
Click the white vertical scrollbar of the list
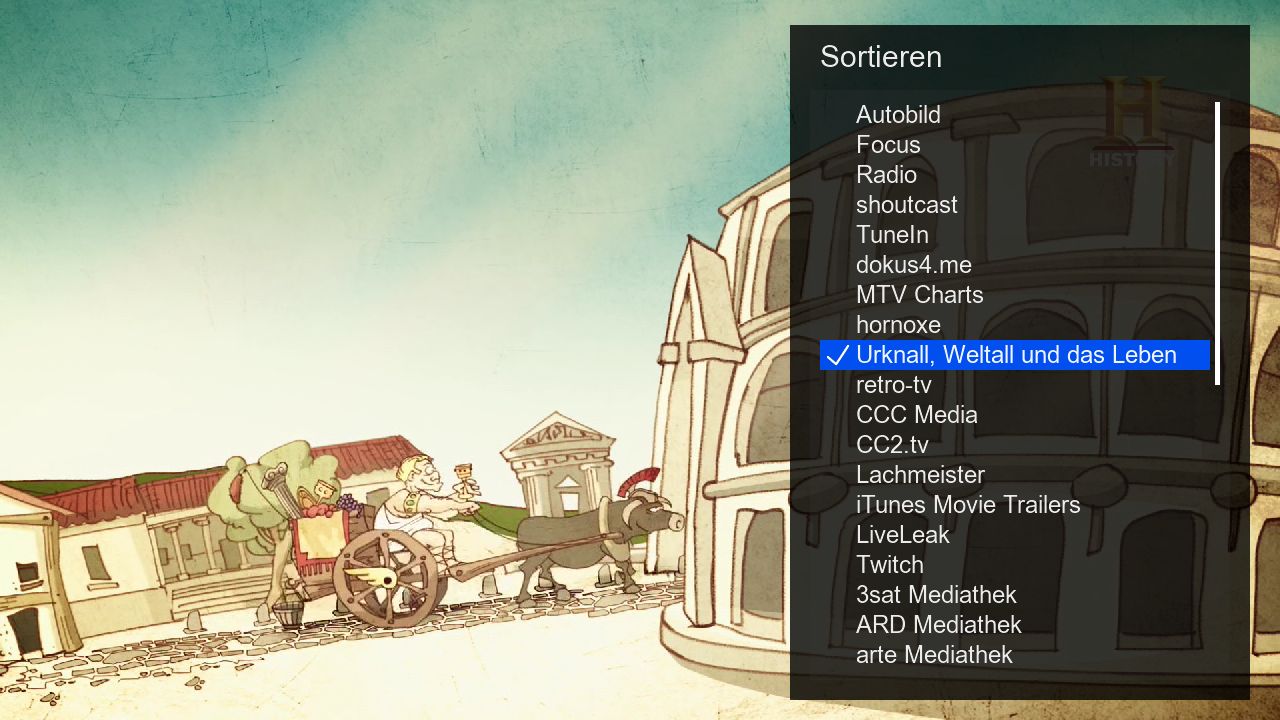click(1217, 243)
